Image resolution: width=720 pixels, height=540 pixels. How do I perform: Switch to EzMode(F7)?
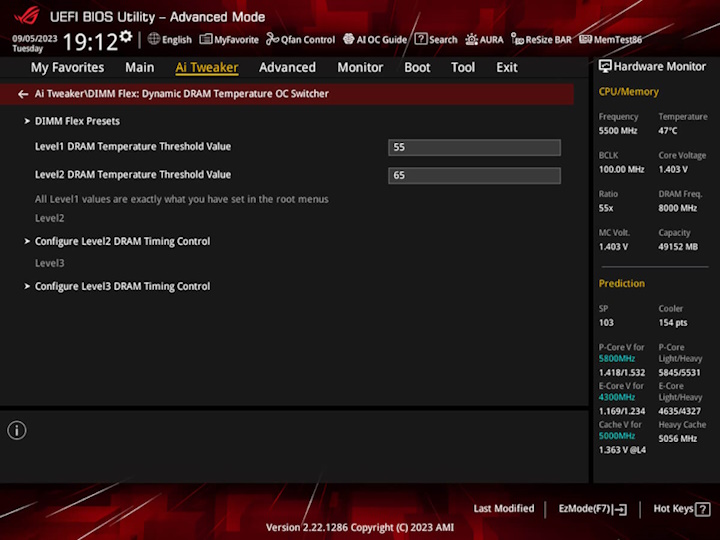[592, 509]
